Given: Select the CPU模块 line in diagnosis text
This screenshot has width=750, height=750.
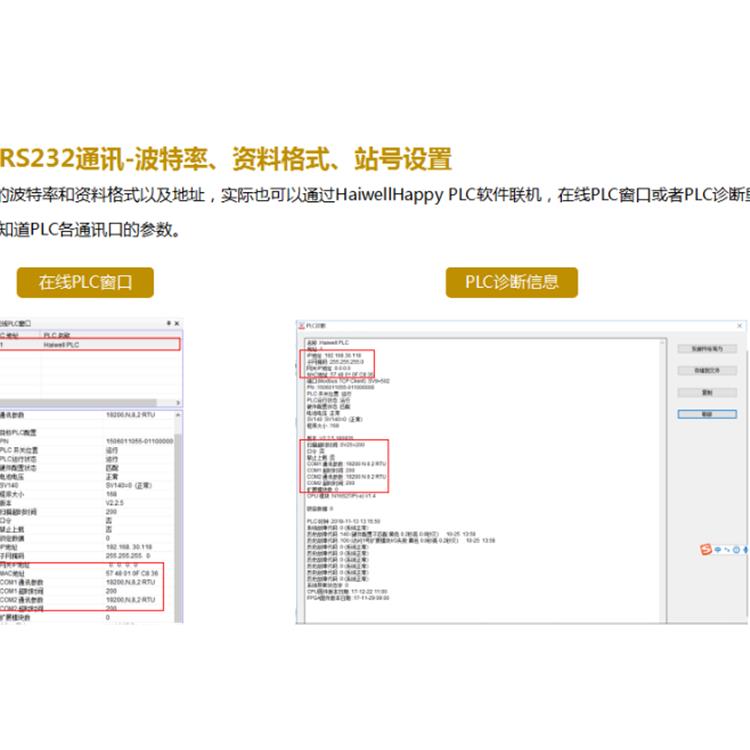Looking at the screenshot, I should [341, 496].
